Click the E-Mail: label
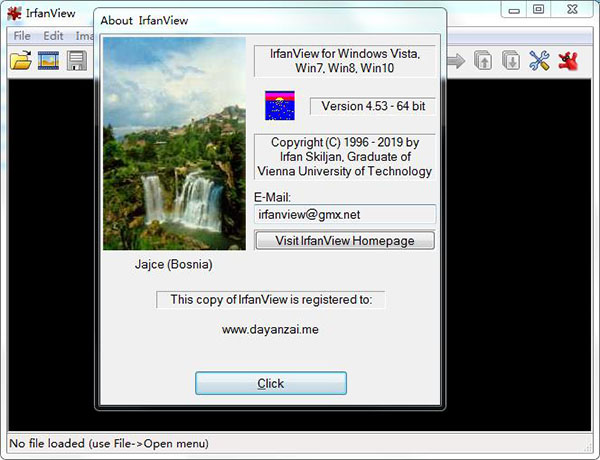The height and width of the screenshot is (460, 600). [x=272, y=197]
